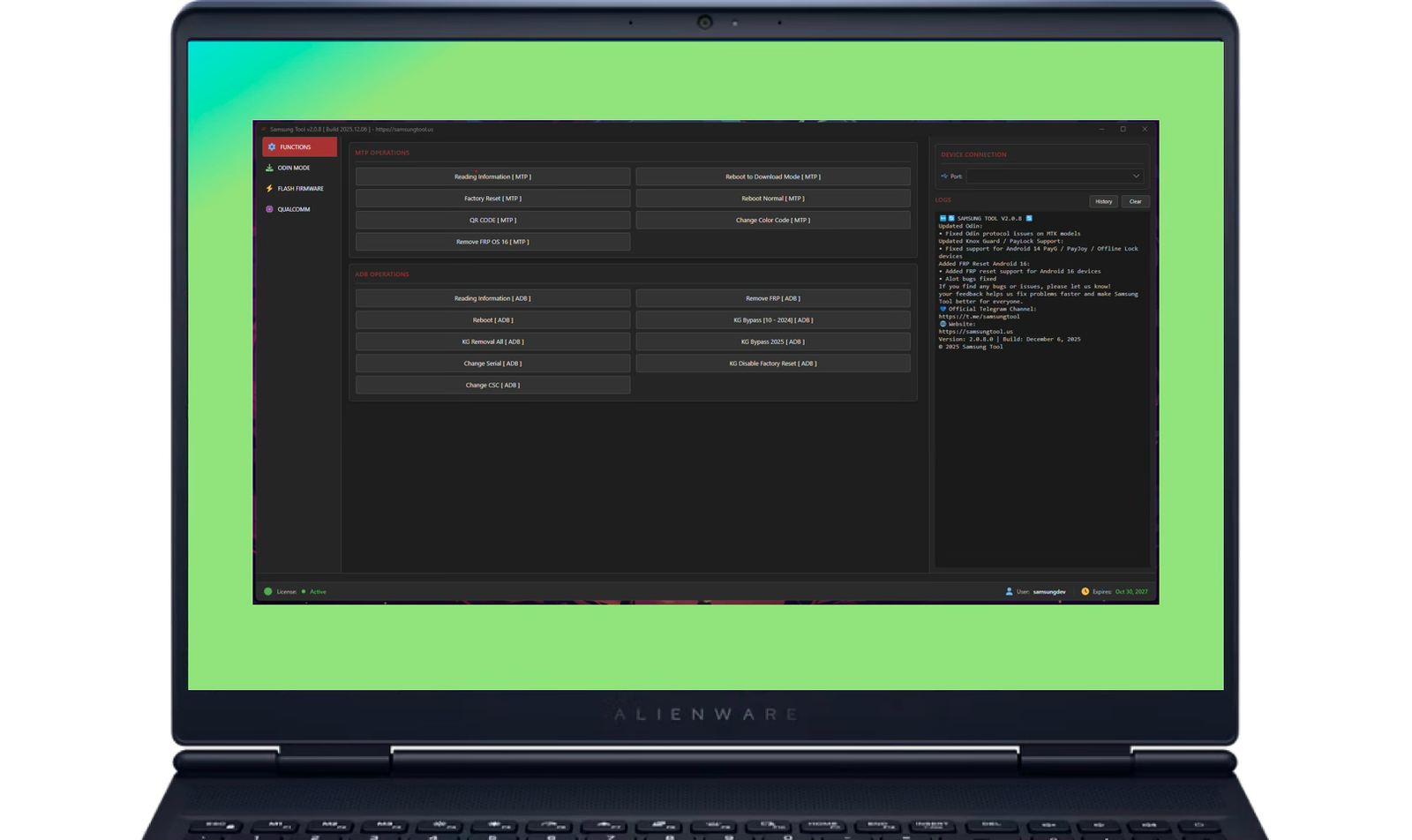
Task: Run Reading Information [ ADB ]
Action: coord(492,298)
